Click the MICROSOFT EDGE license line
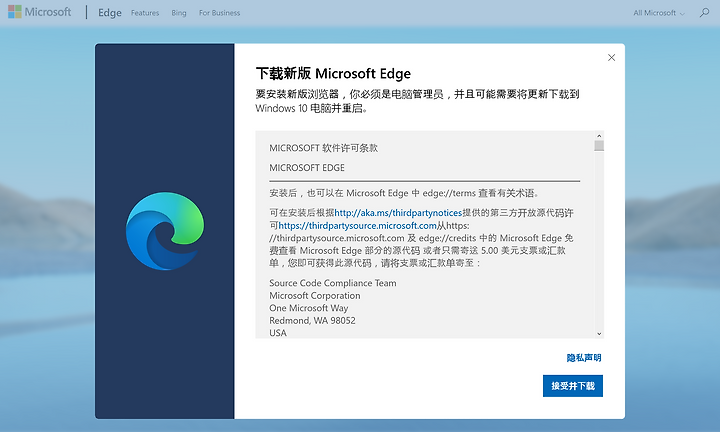This screenshot has height=432, width=720. coord(307,168)
